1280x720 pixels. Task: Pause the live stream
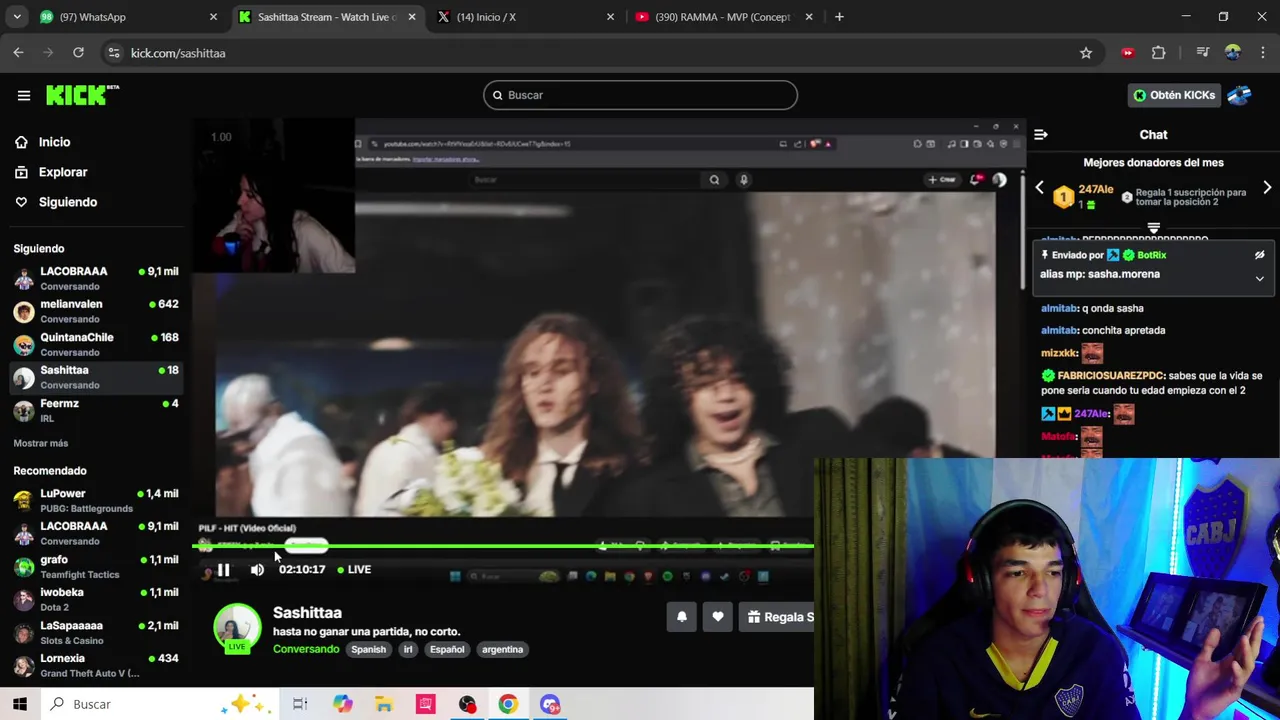(224, 570)
